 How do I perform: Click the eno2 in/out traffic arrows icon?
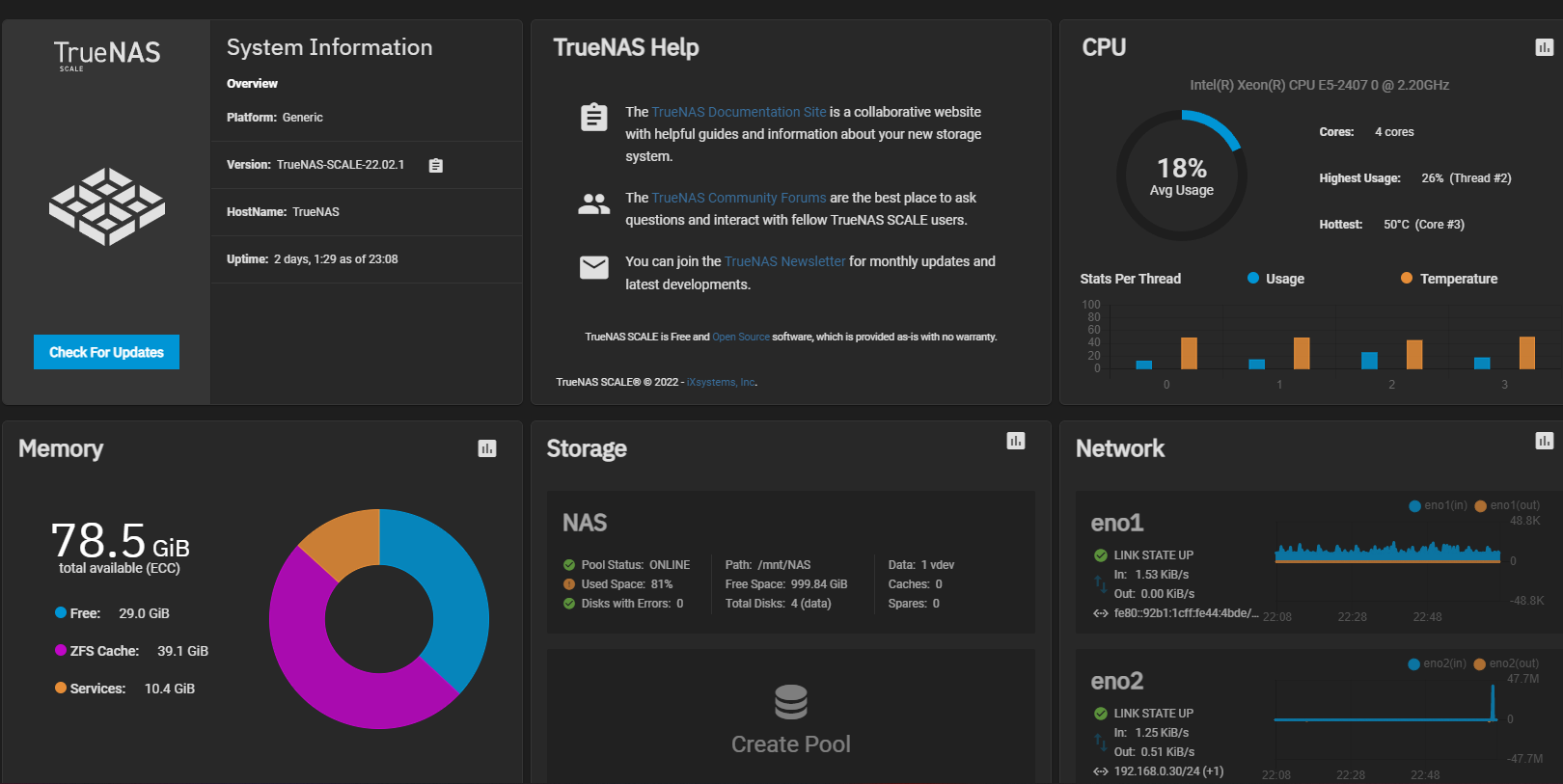1101,742
